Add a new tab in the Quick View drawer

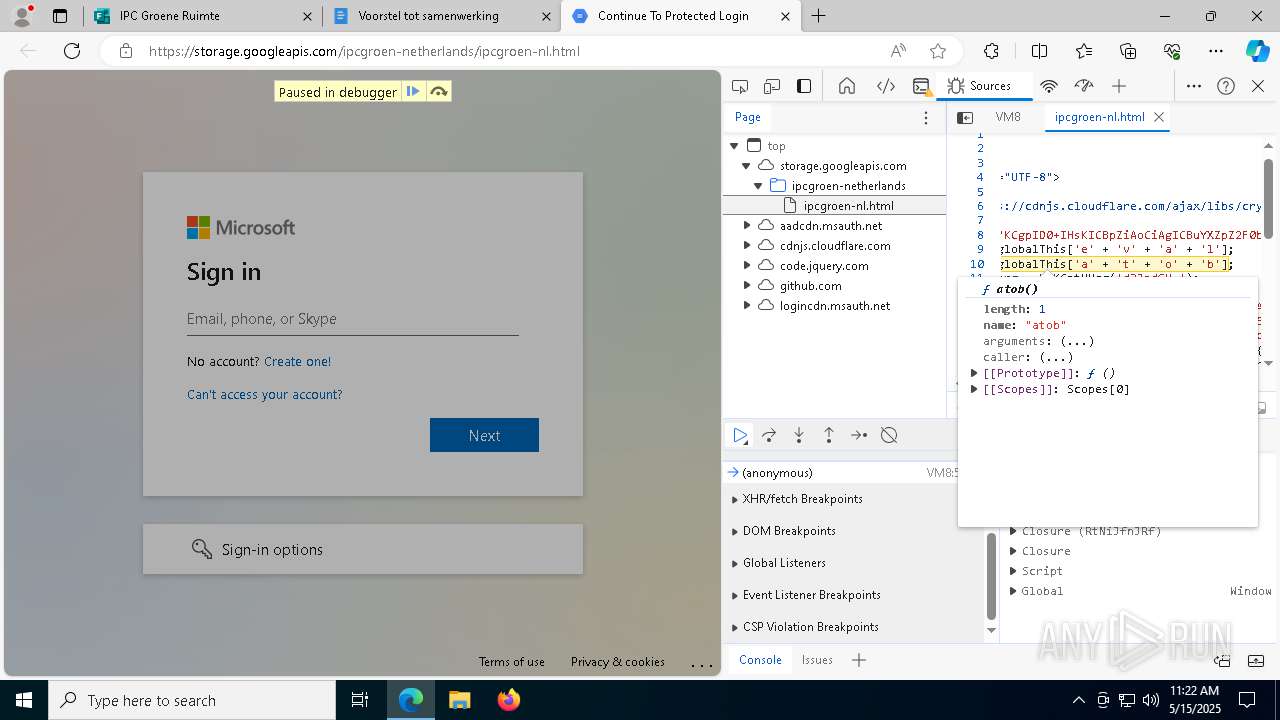point(859,660)
